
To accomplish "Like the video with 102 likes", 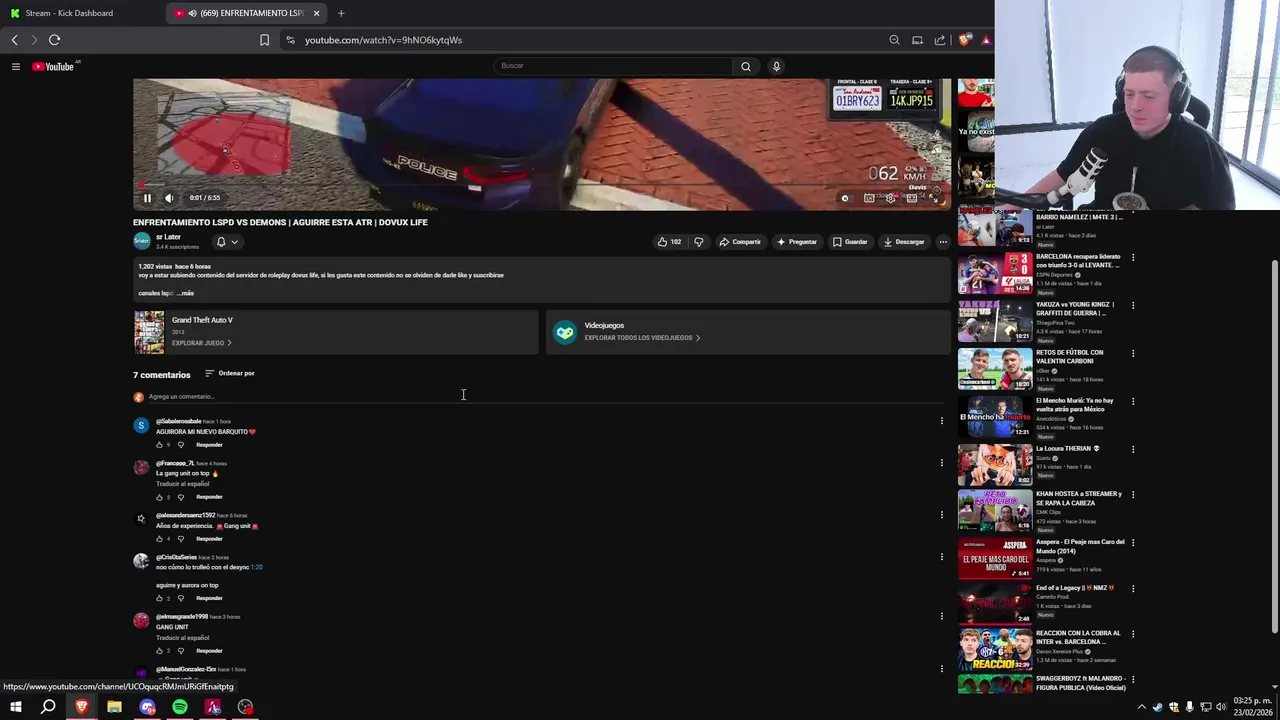I will [x=669, y=242].
